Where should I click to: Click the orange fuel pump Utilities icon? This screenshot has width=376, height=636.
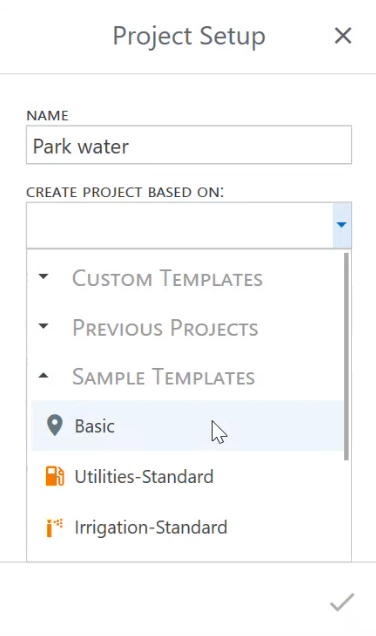click(55, 476)
